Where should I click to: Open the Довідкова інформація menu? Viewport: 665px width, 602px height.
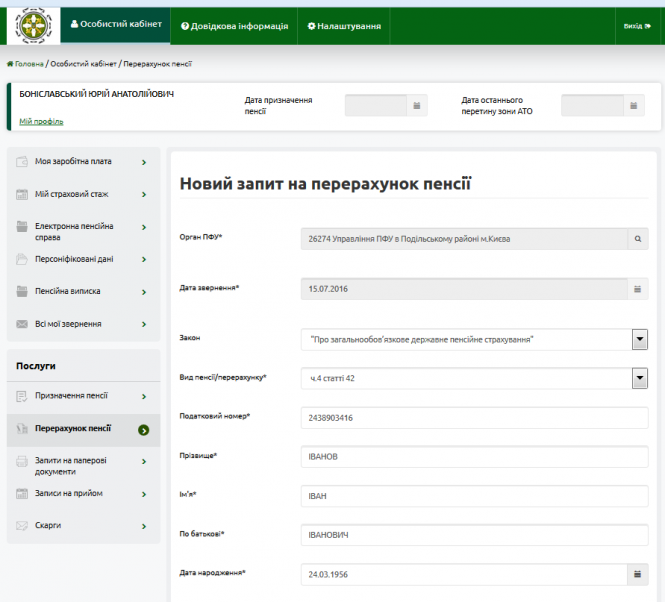[235, 26]
